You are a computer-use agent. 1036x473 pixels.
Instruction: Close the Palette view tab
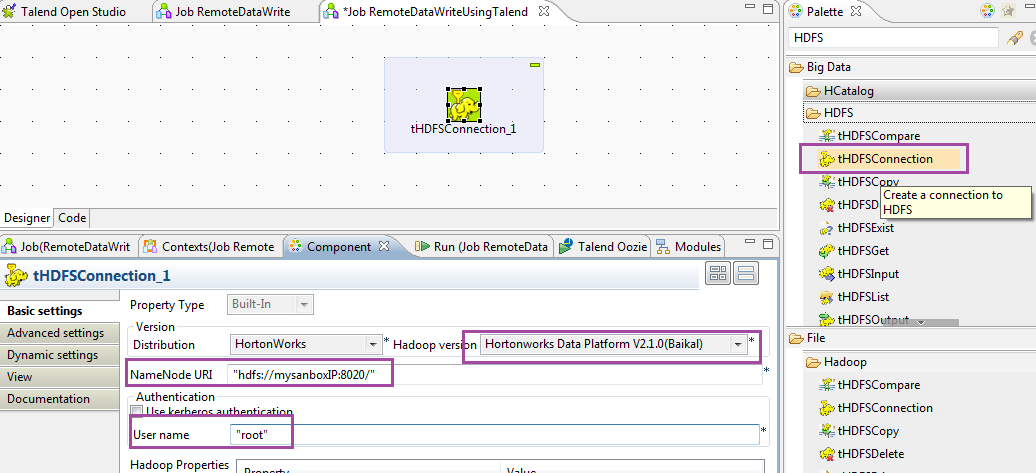pos(855,11)
